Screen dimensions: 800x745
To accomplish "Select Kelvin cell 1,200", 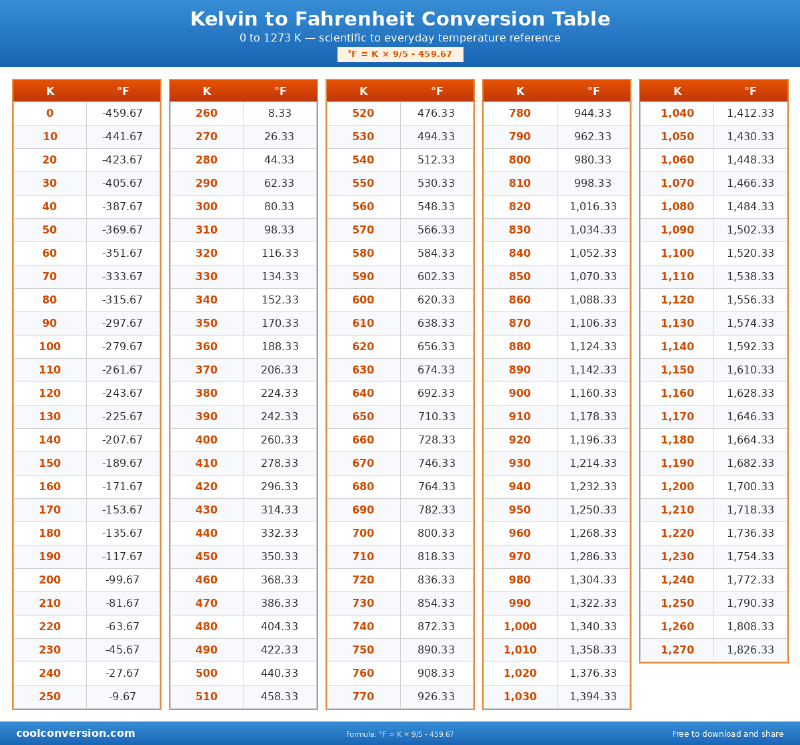I will click(678, 486).
